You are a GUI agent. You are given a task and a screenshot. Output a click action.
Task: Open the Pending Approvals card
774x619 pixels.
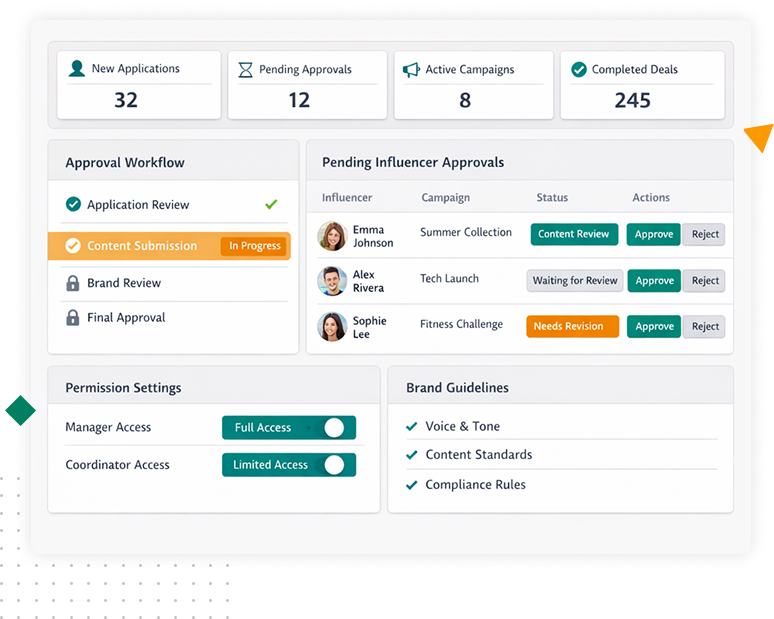307,85
